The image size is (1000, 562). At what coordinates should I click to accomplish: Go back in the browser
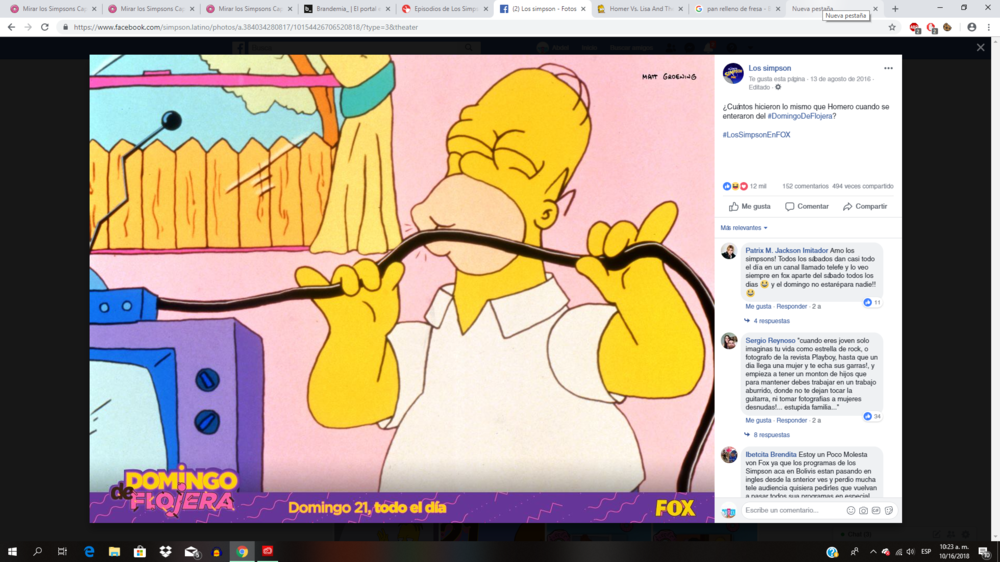pos(11,27)
